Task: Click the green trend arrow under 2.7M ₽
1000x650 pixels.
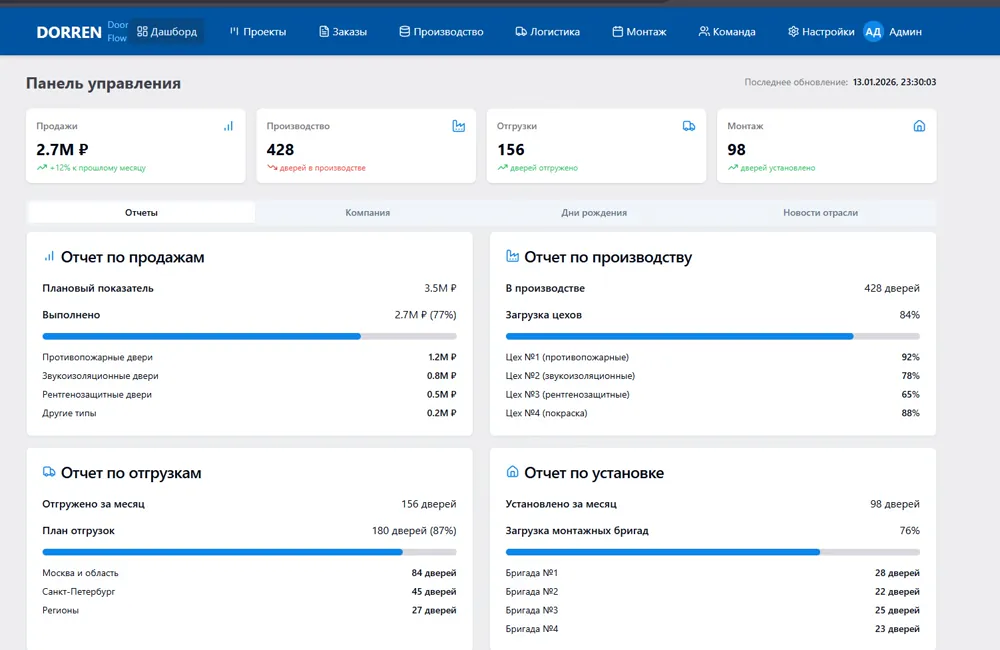Action: click(x=42, y=168)
